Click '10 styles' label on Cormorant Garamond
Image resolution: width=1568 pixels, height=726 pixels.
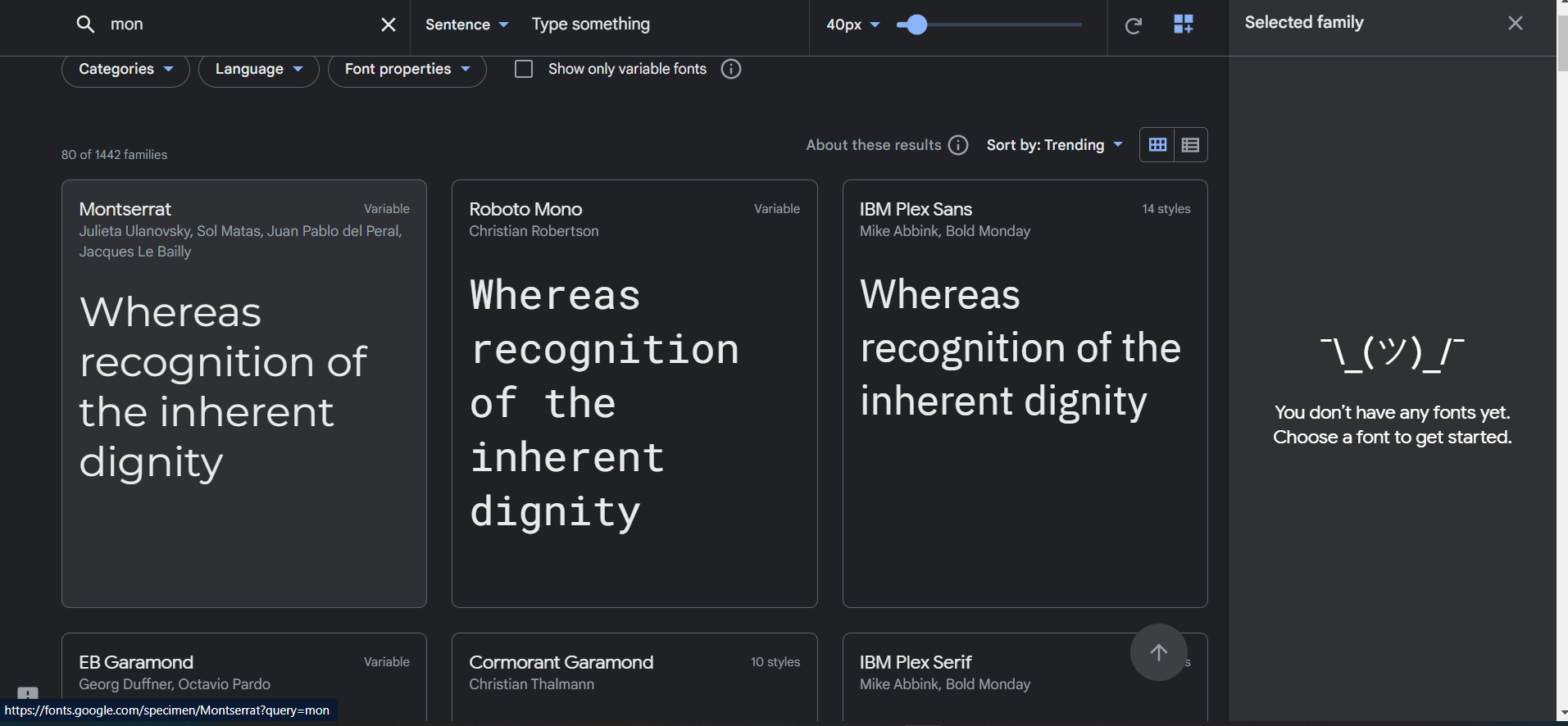[x=775, y=662]
